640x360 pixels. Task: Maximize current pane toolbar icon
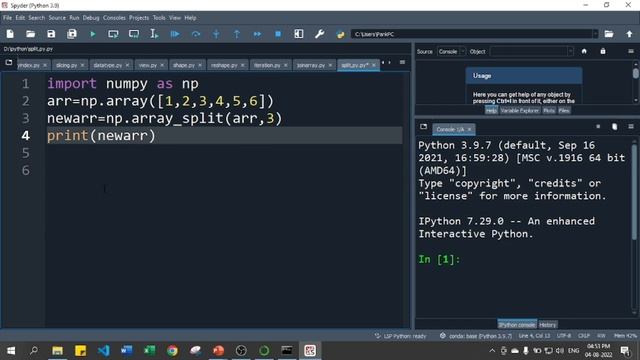(x=299, y=34)
